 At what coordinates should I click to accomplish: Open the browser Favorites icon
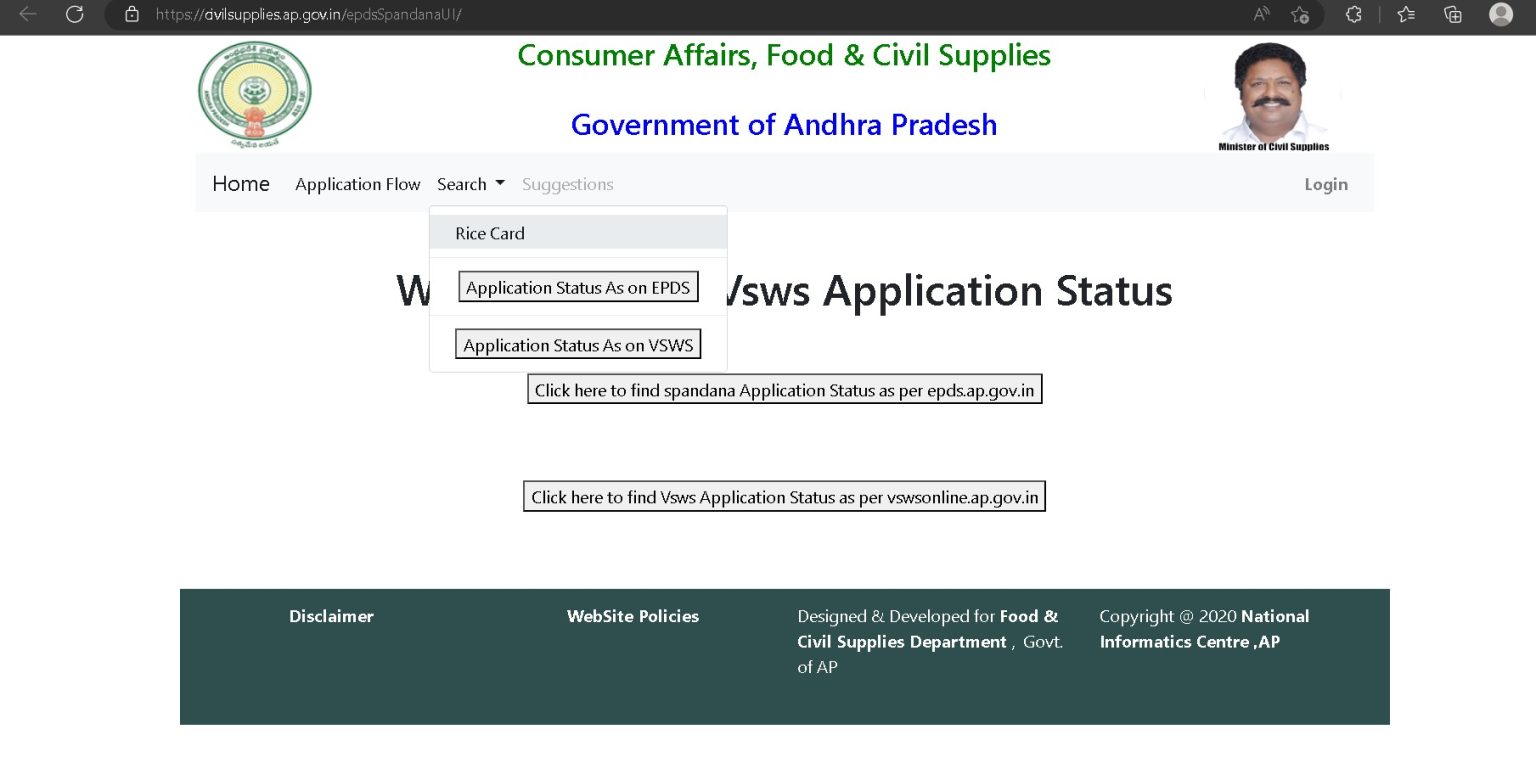tap(1405, 16)
